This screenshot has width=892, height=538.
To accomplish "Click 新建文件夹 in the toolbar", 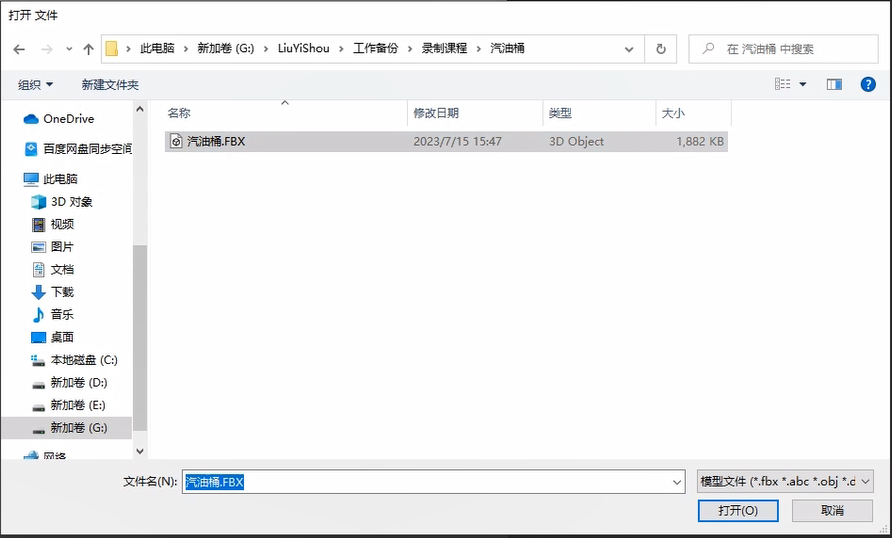I will pyautogui.click(x=110, y=85).
